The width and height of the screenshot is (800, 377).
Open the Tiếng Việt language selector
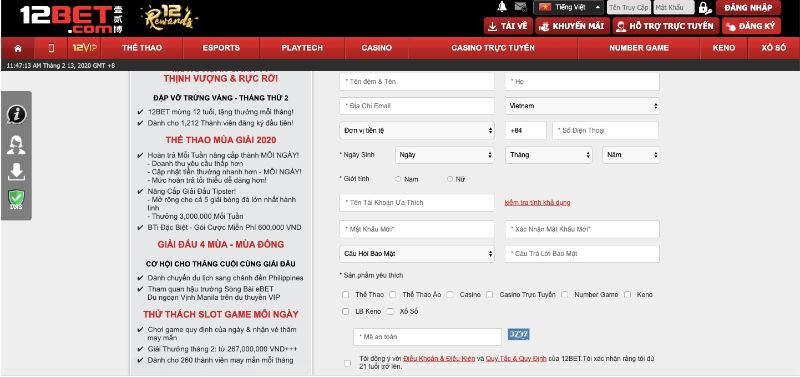coord(569,8)
